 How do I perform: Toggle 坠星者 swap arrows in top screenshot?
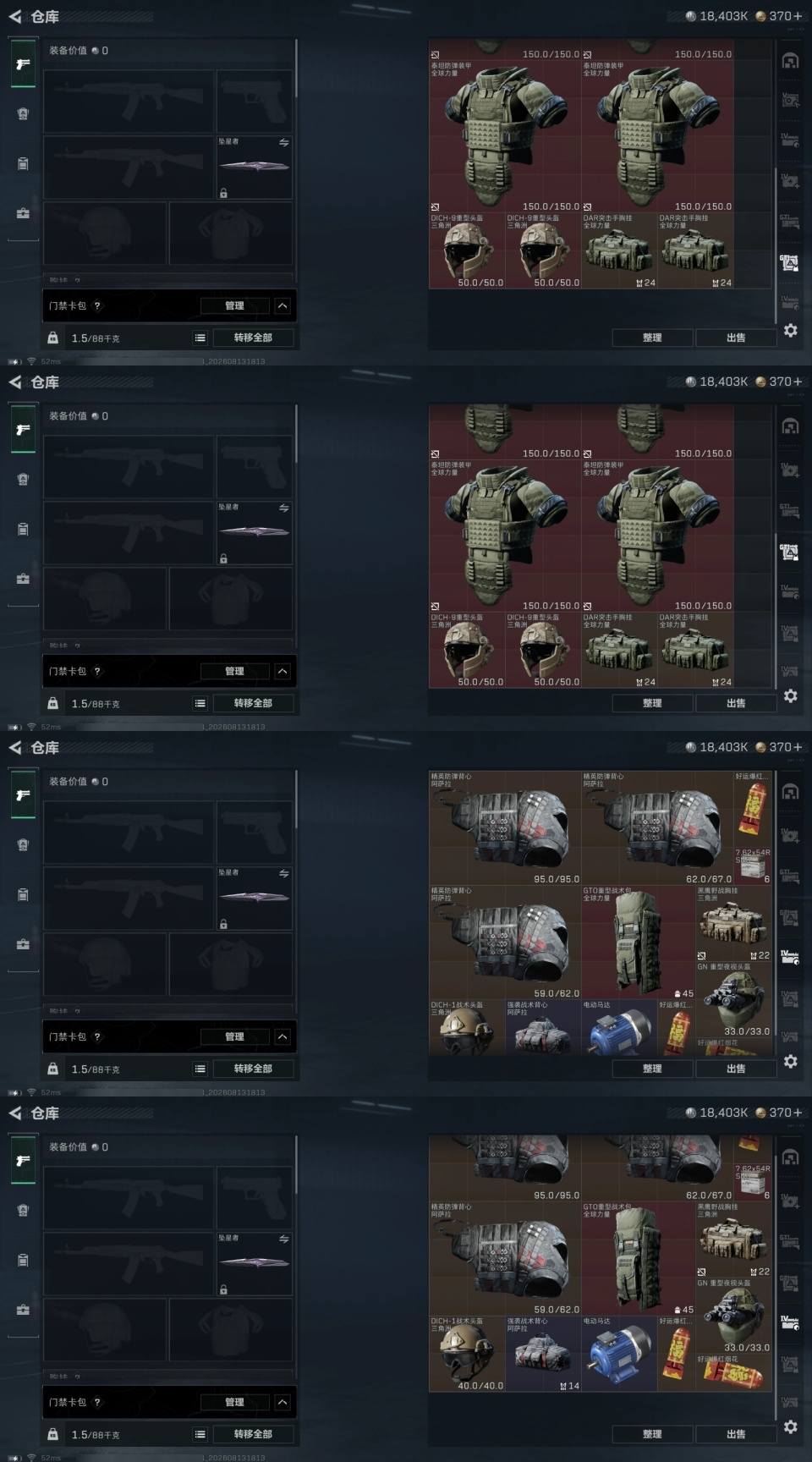tap(283, 143)
